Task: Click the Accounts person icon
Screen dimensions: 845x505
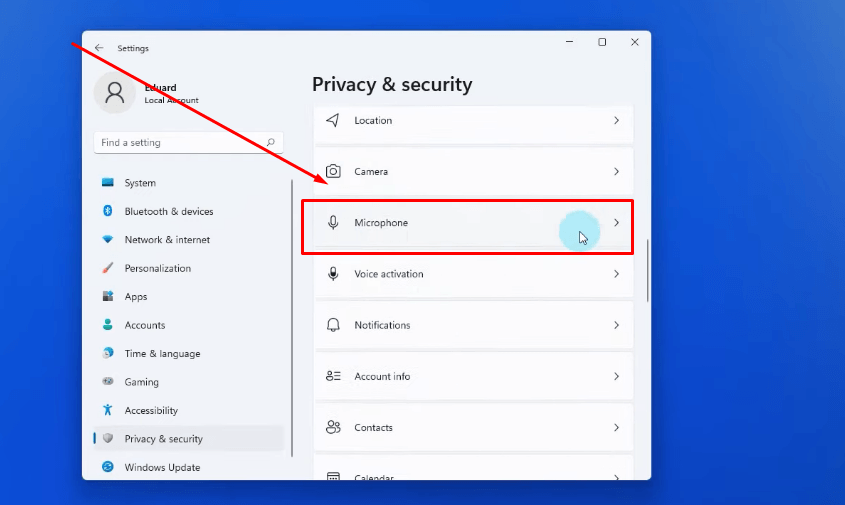Action: [108, 324]
